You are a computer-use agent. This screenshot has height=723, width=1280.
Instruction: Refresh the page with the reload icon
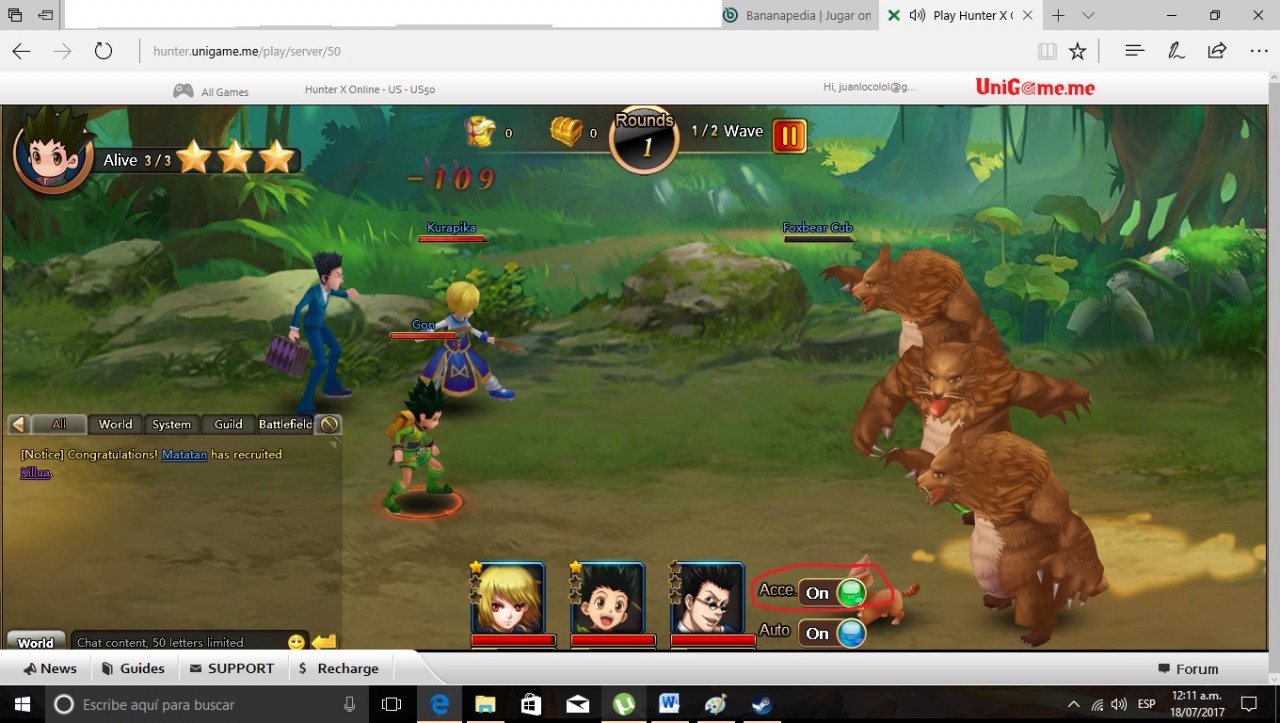pos(103,51)
